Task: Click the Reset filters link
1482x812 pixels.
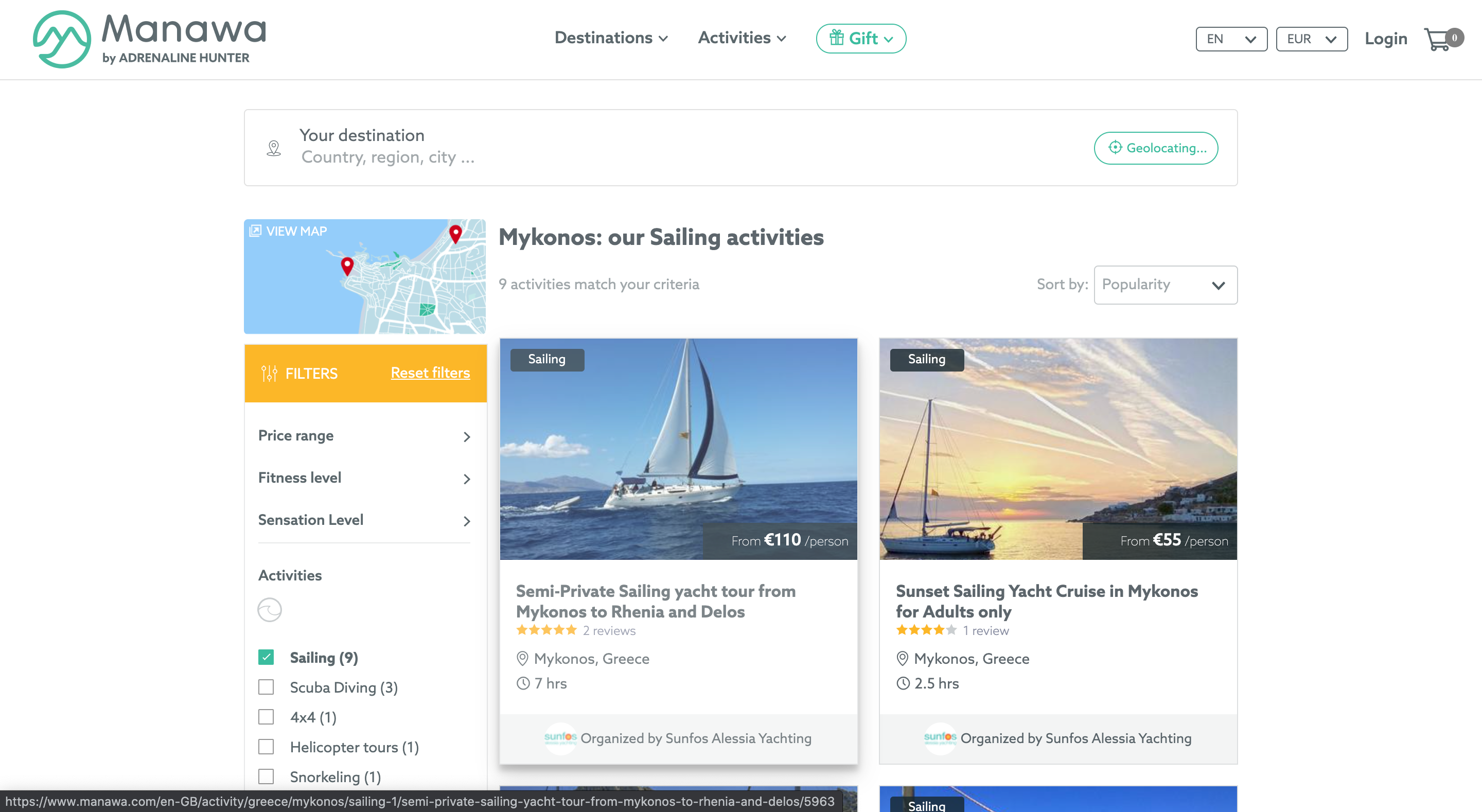Action: click(430, 373)
